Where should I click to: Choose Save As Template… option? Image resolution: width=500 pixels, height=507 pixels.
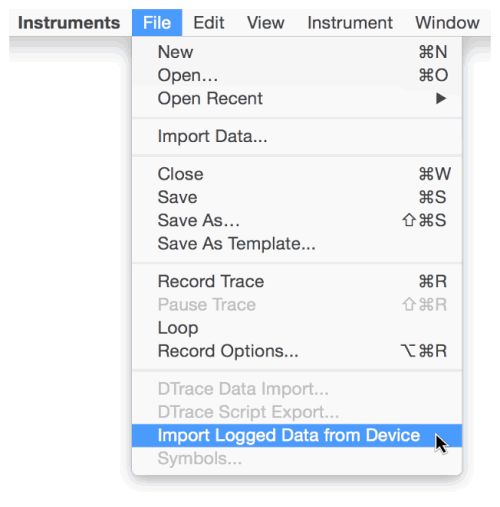point(297,244)
